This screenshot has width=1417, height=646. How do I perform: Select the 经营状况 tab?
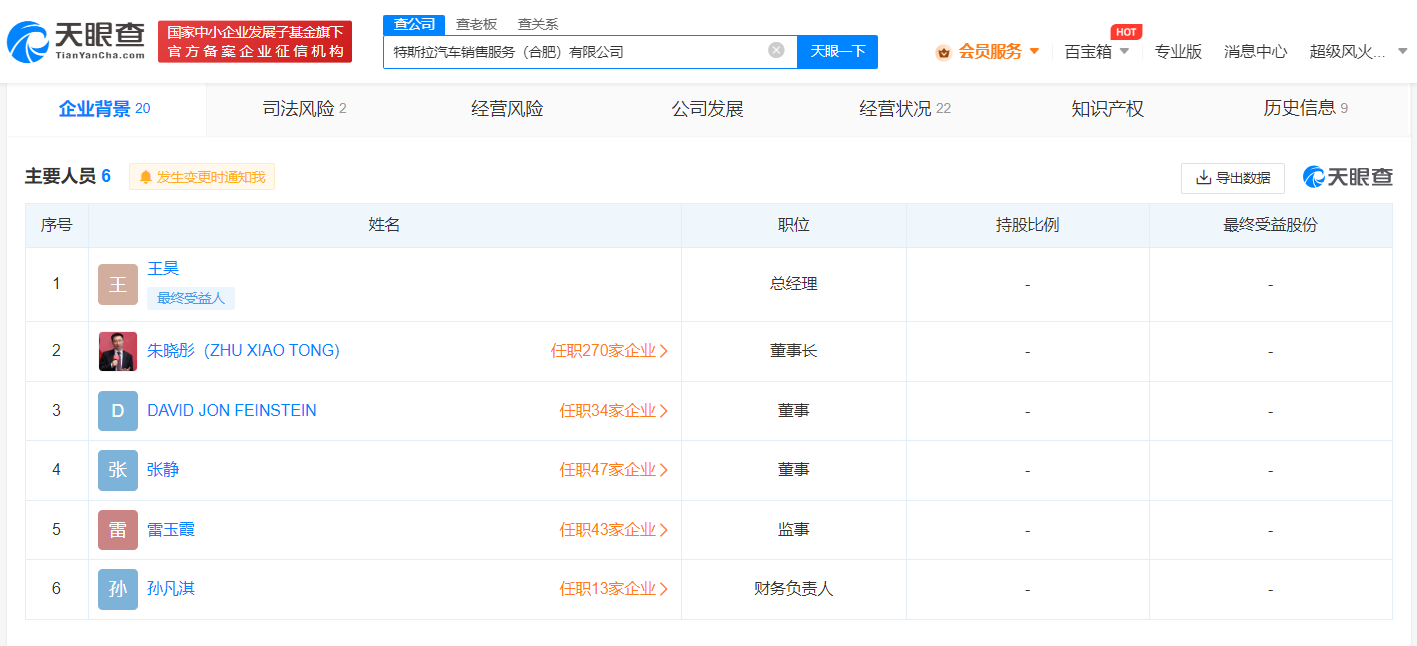pyautogui.click(x=905, y=109)
